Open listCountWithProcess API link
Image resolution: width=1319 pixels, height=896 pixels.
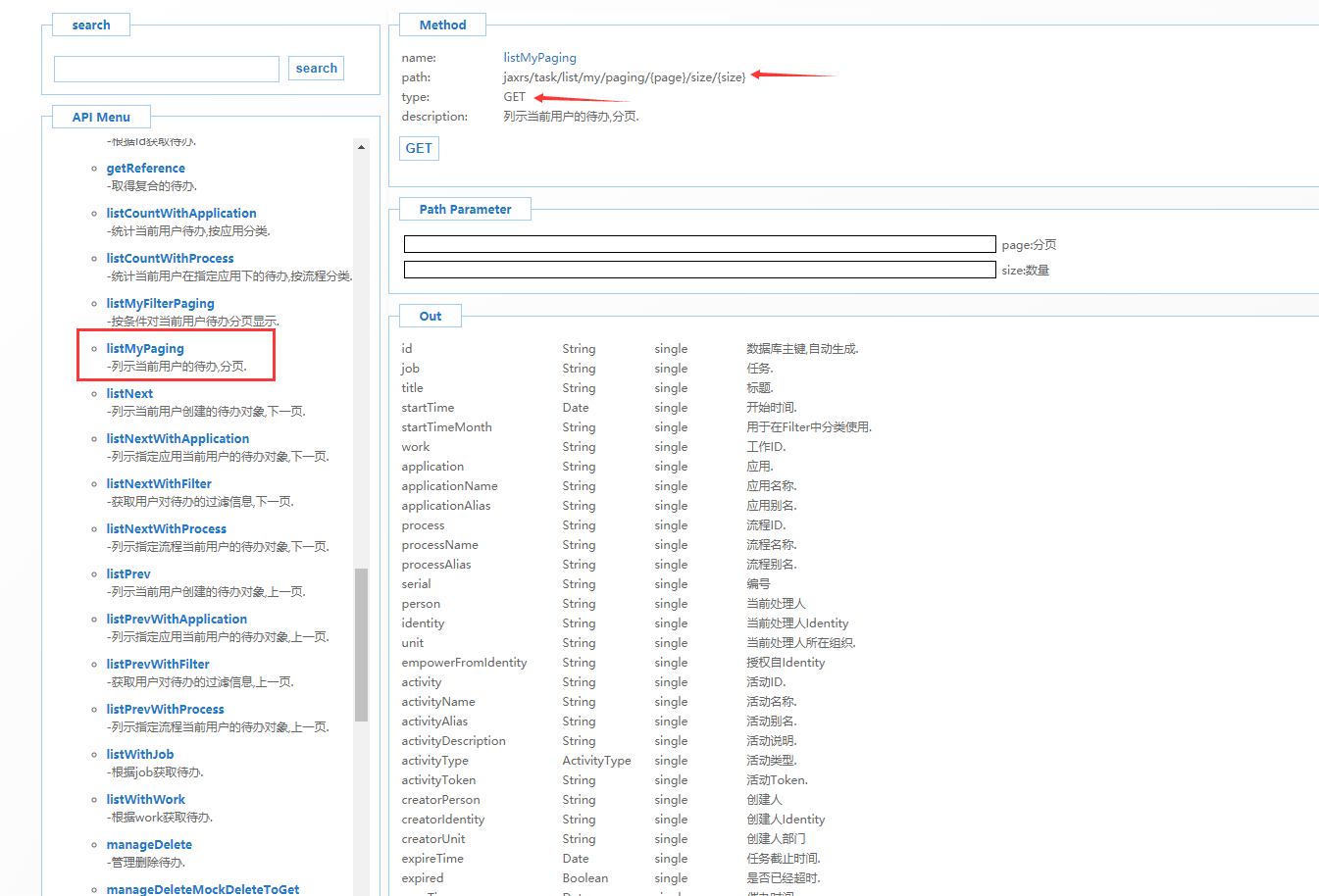coord(170,259)
